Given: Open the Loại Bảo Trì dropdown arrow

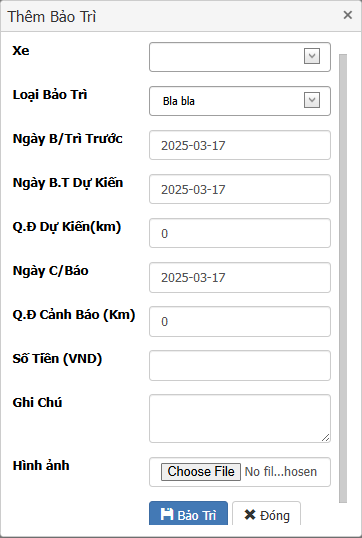Looking at the screenshot, I should click(312, 100).
